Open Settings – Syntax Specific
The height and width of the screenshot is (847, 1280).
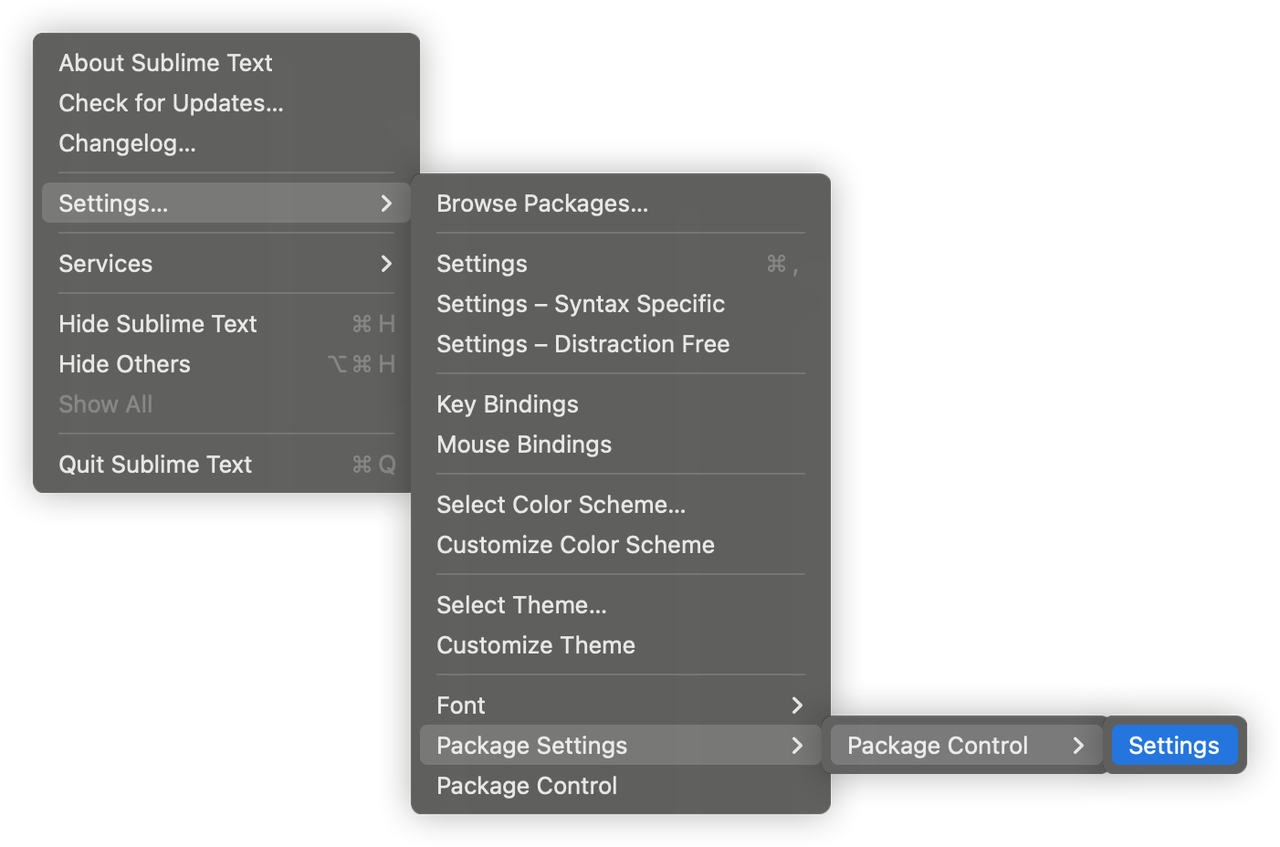point(621,304)
